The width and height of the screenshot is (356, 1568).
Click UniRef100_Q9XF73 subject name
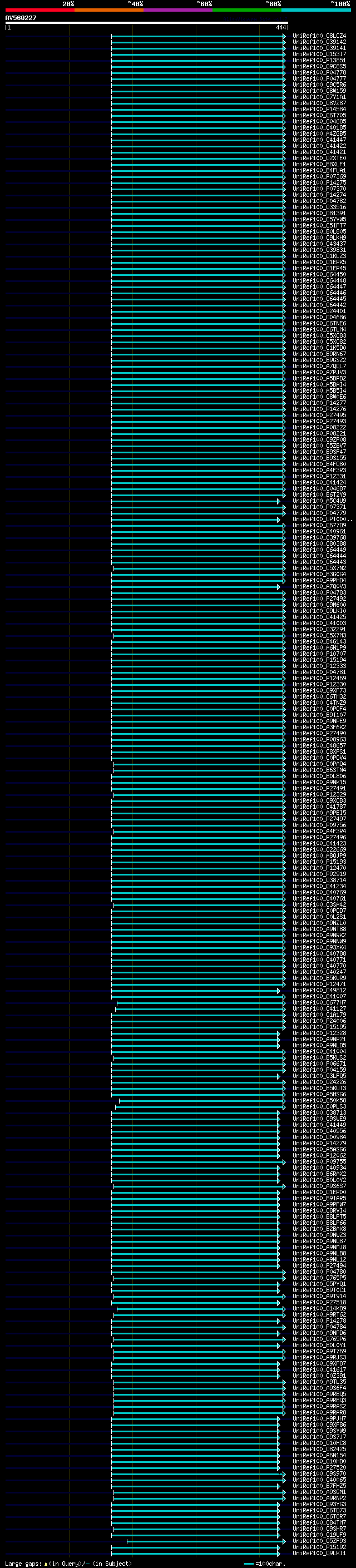[319, 690]
